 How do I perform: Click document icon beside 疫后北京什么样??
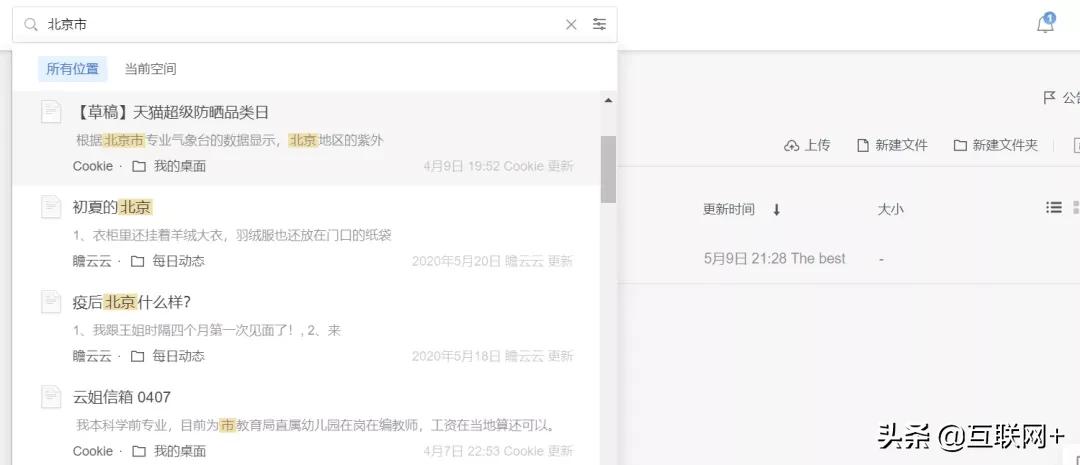pos(51,302)
